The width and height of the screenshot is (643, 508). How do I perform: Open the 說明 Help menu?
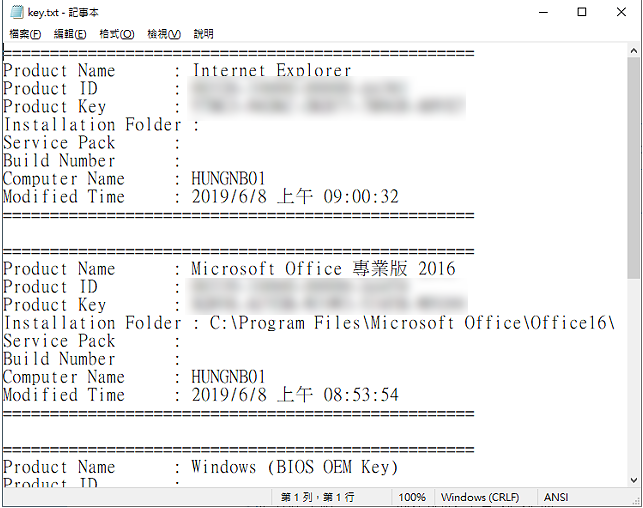coord(203,34)
